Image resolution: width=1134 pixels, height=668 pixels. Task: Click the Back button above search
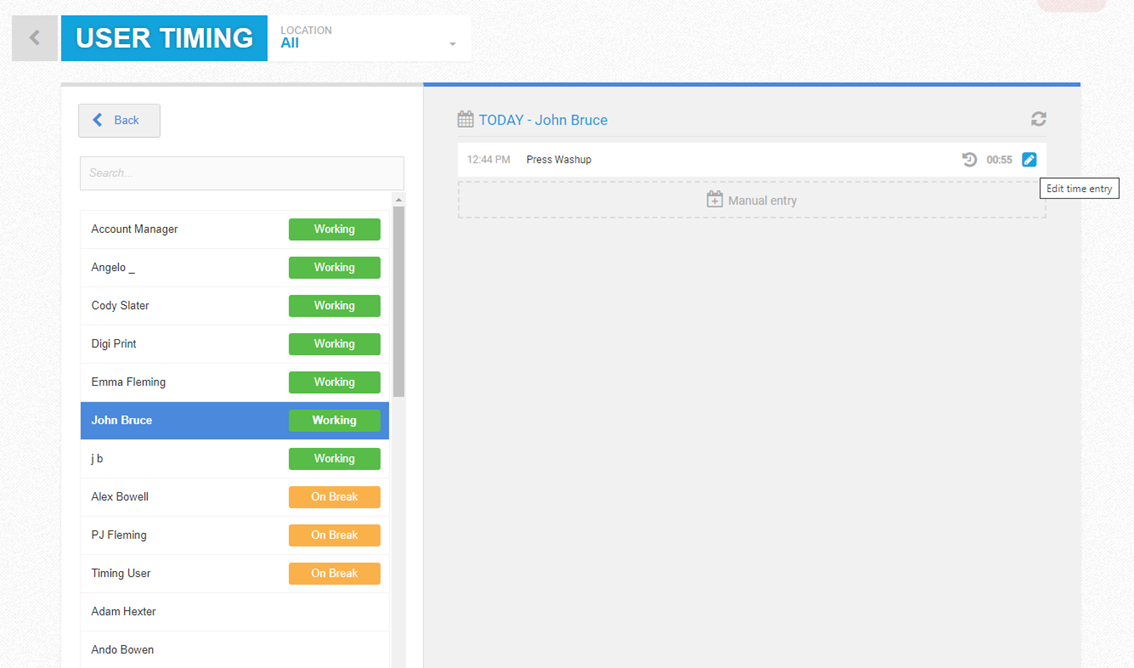[119, 120]
